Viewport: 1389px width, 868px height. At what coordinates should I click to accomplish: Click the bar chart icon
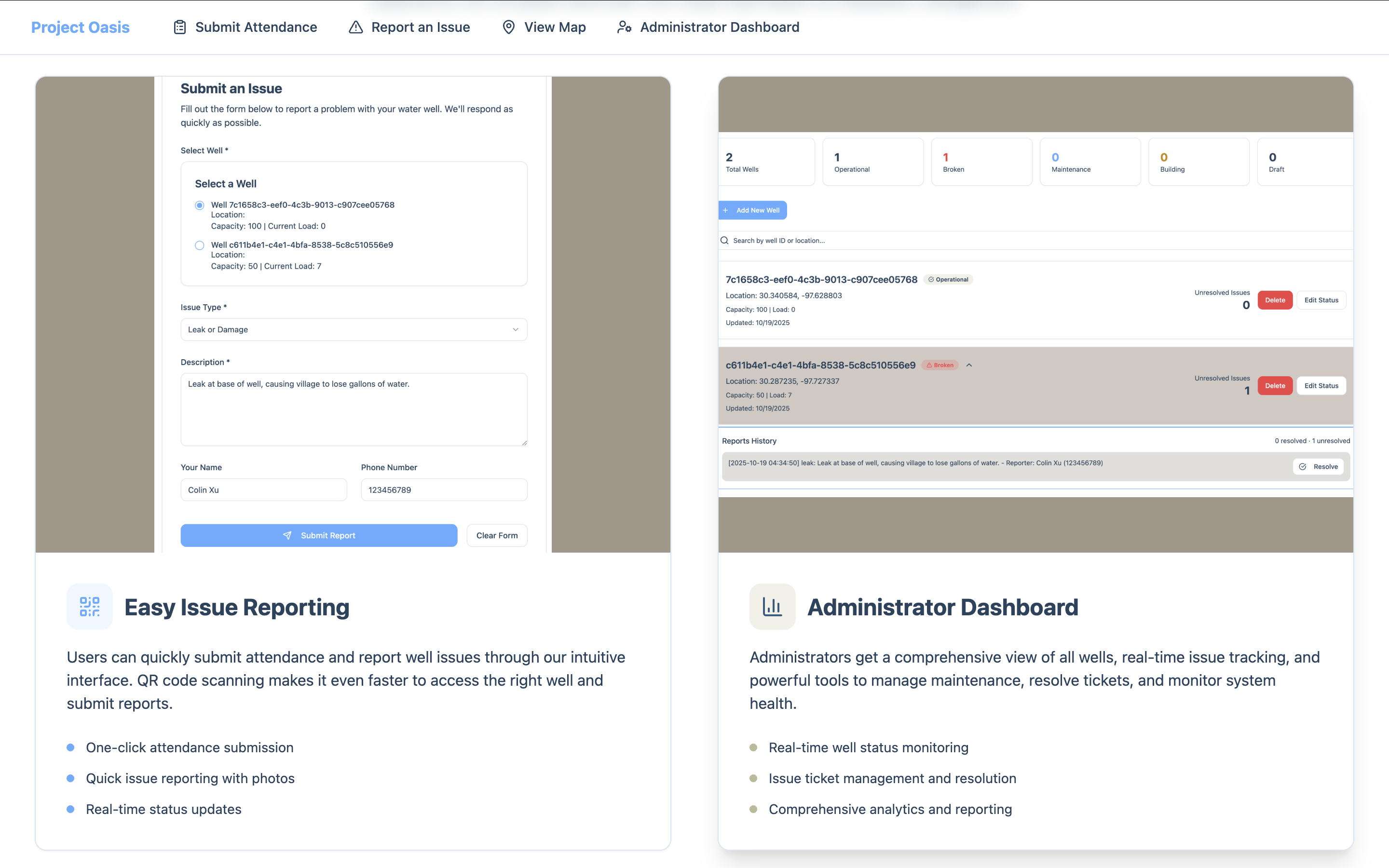[x=772, y=607]
